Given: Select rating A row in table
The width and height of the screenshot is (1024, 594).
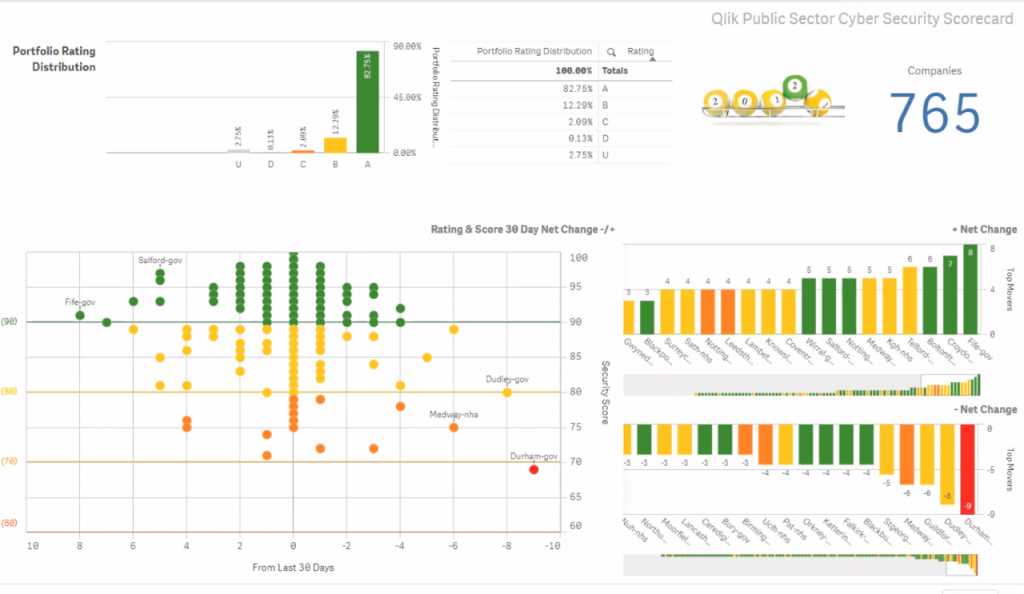Looking at the screenshot, I should coord(561,89).
